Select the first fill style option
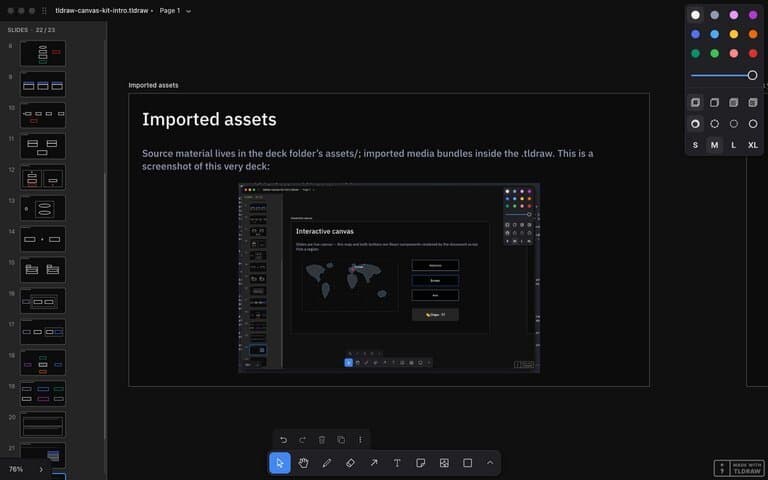The image size is (768, 480). [695, 102]
